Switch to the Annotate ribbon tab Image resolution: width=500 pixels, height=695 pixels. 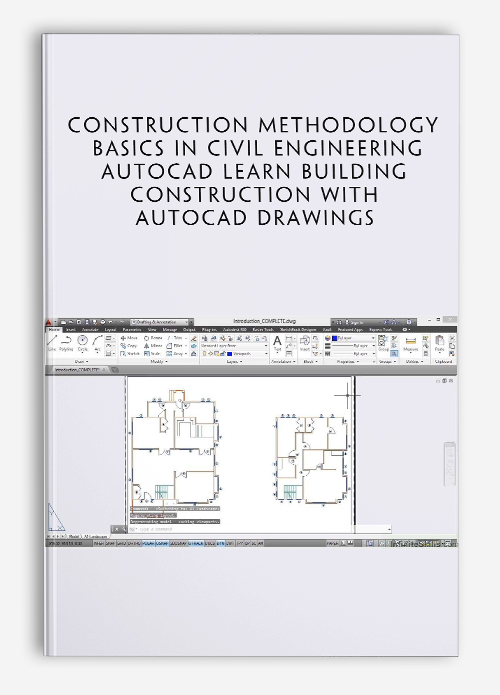click(x=90, y=330)
